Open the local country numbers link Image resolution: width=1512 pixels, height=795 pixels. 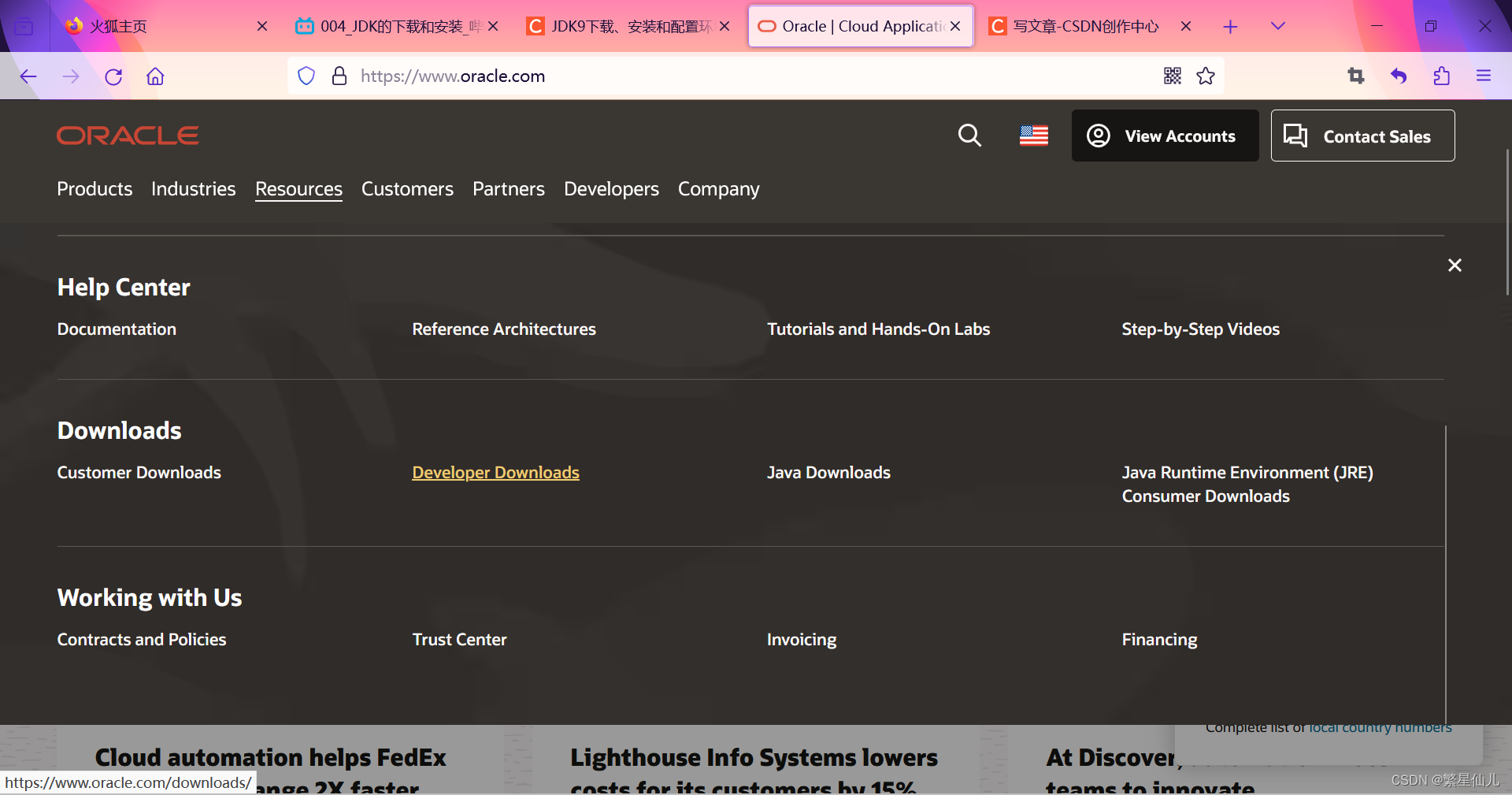[1380, 727]
